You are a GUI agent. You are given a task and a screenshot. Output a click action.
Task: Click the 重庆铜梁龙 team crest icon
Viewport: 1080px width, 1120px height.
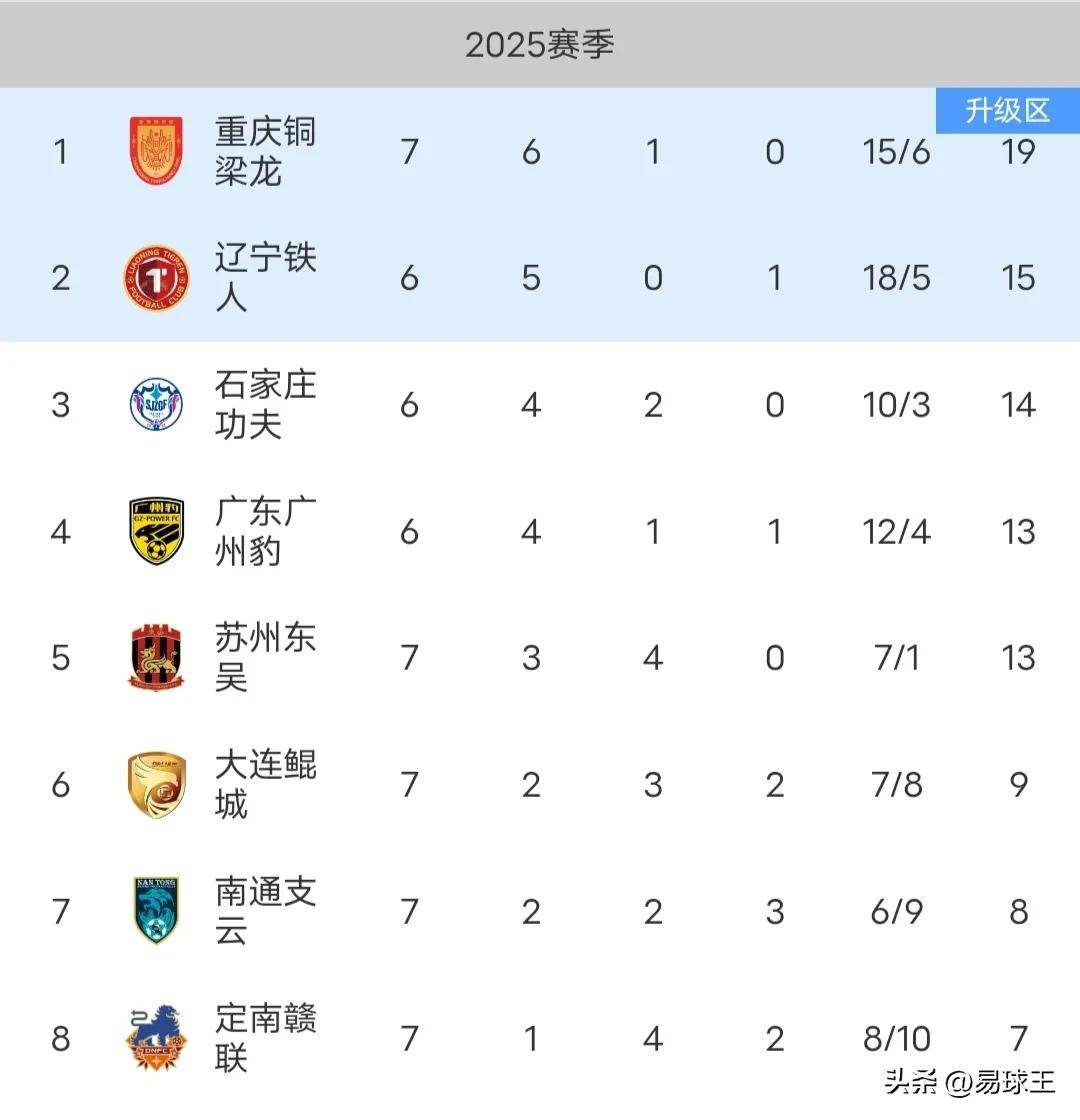click(x=156, y=151)
